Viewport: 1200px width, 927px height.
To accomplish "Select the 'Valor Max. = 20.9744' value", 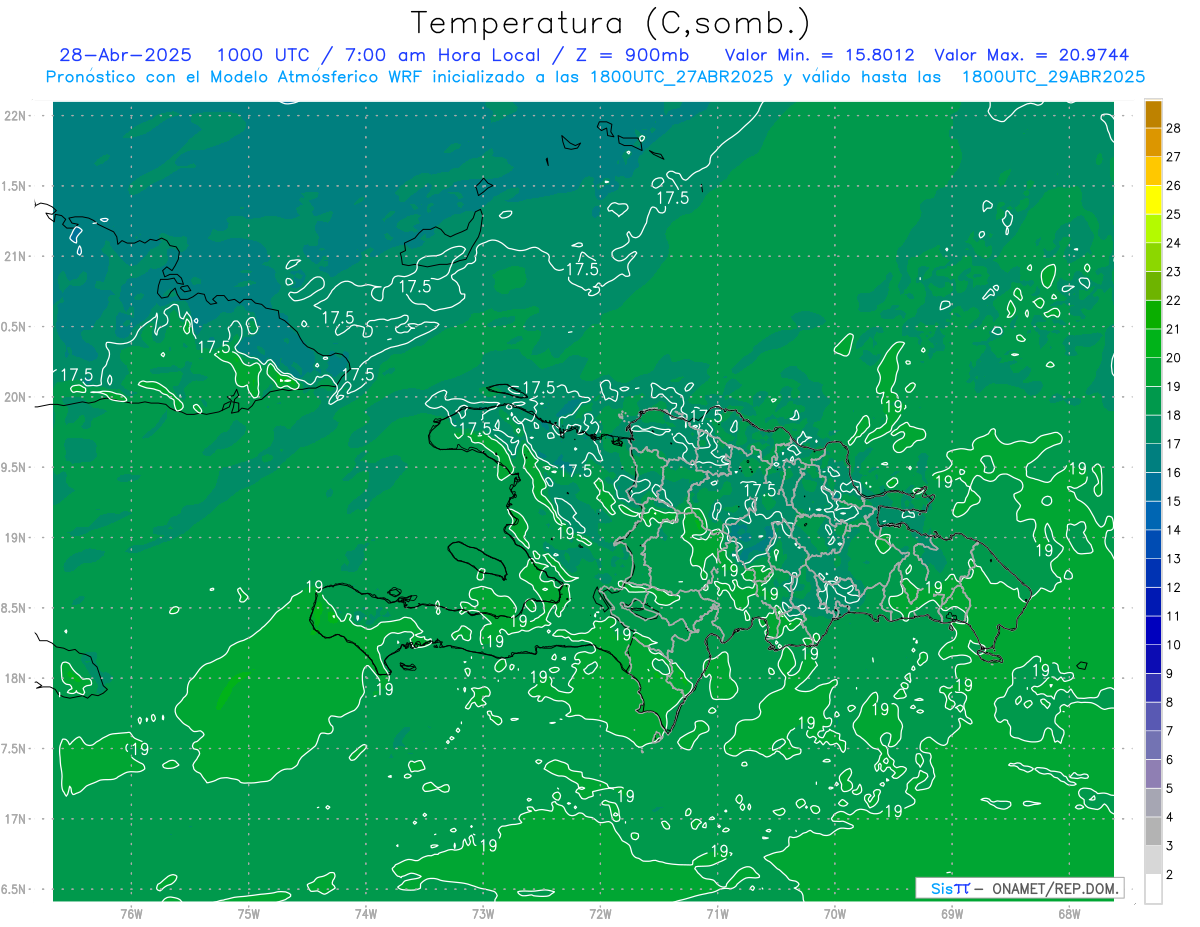I will coord(1032,55).
